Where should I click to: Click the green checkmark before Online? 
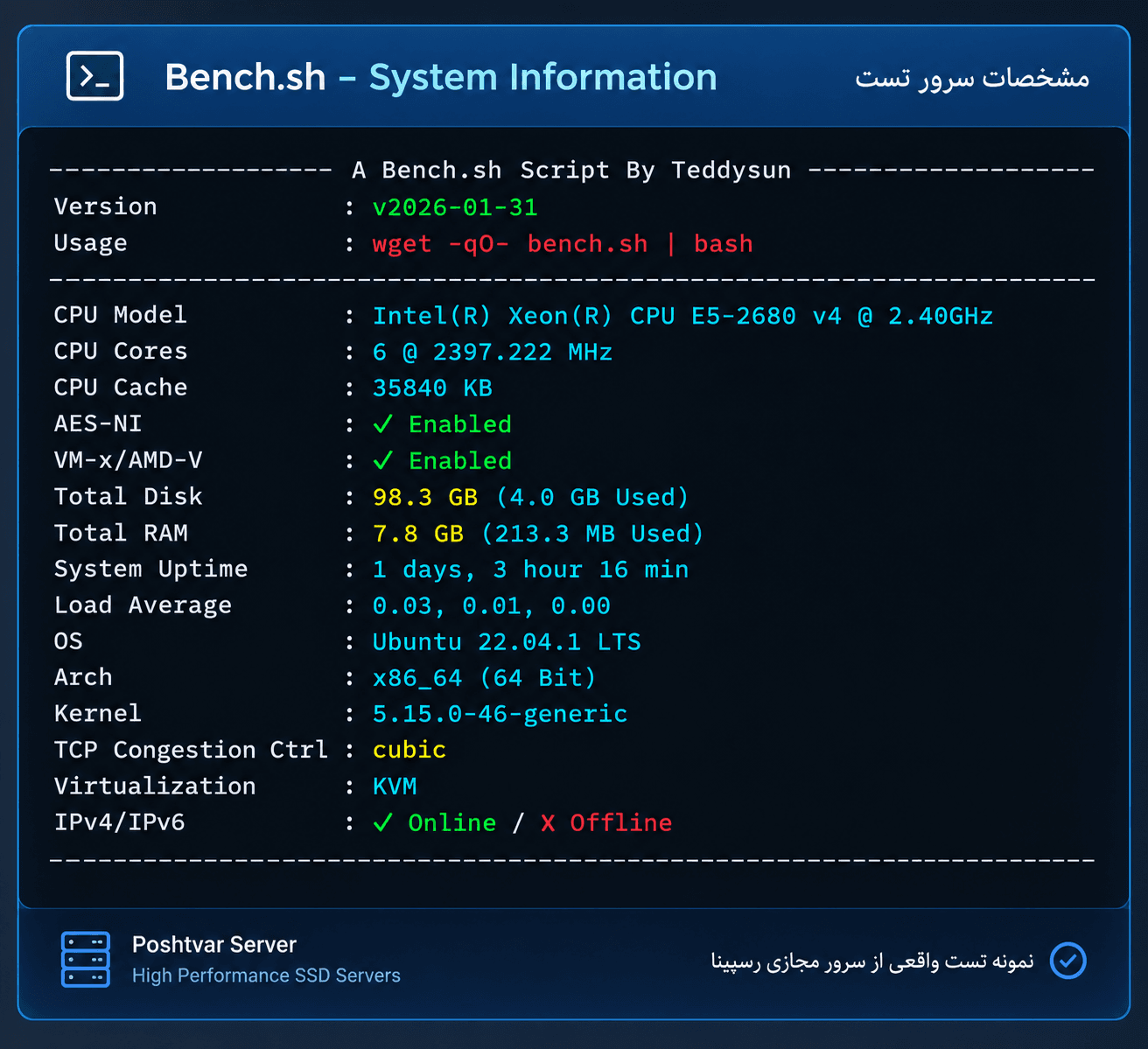point(382,822)
